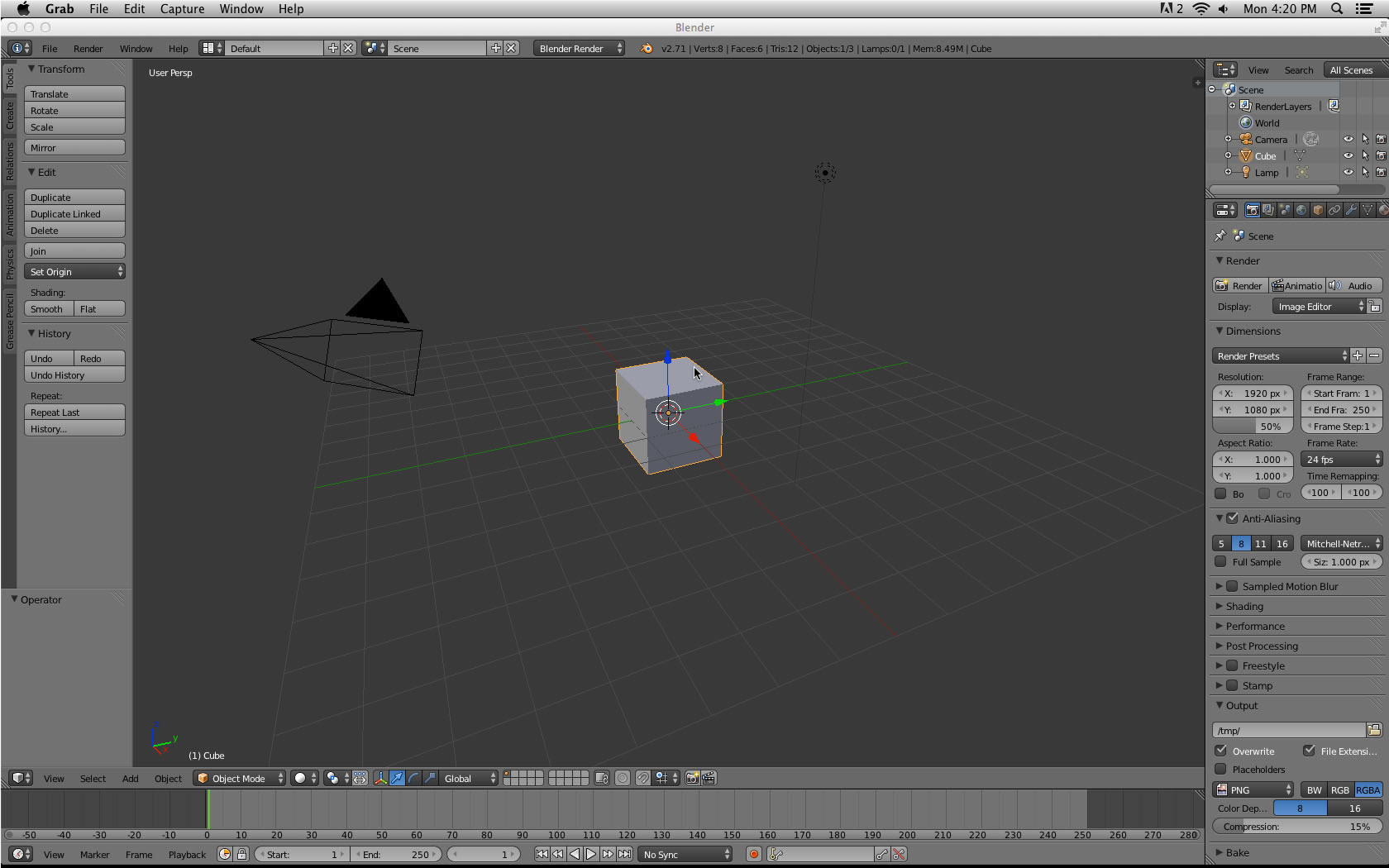Toggle the snap magnet icon
The image size is (1389, 868).
click(x=642, y=778)
